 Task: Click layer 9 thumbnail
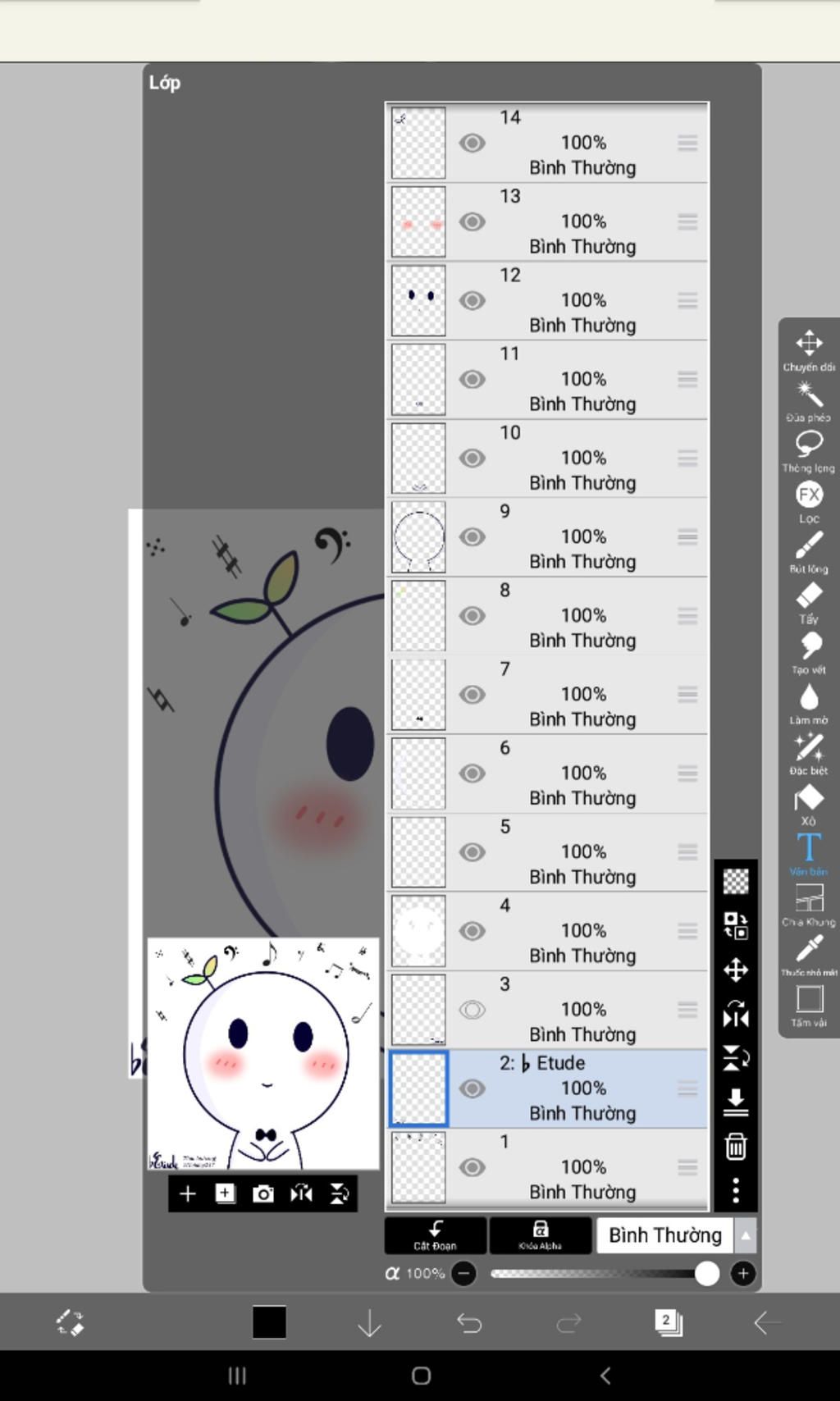[x=418, y=537]
